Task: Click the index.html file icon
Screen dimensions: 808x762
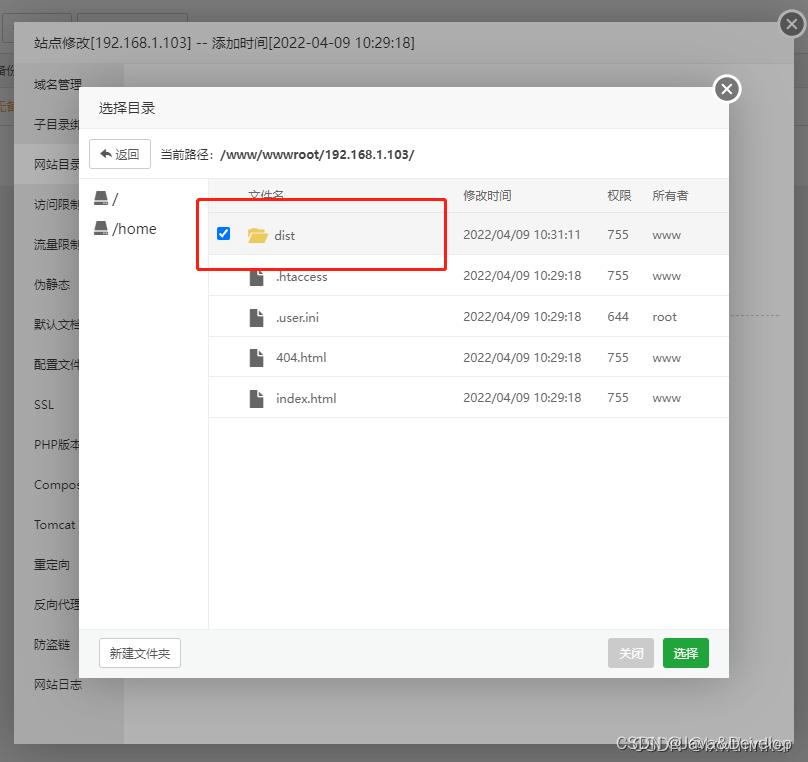Action: [x=257, y=398]
